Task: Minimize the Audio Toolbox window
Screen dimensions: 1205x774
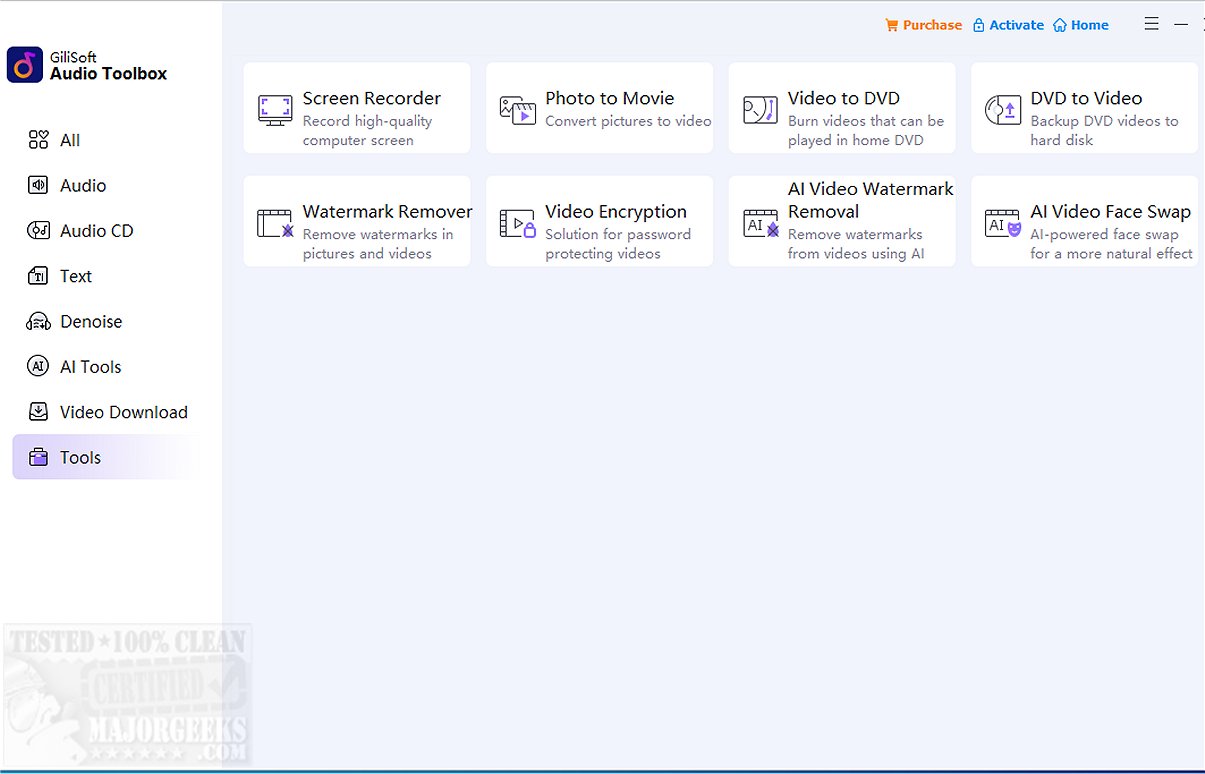Action: point(1181,24)
